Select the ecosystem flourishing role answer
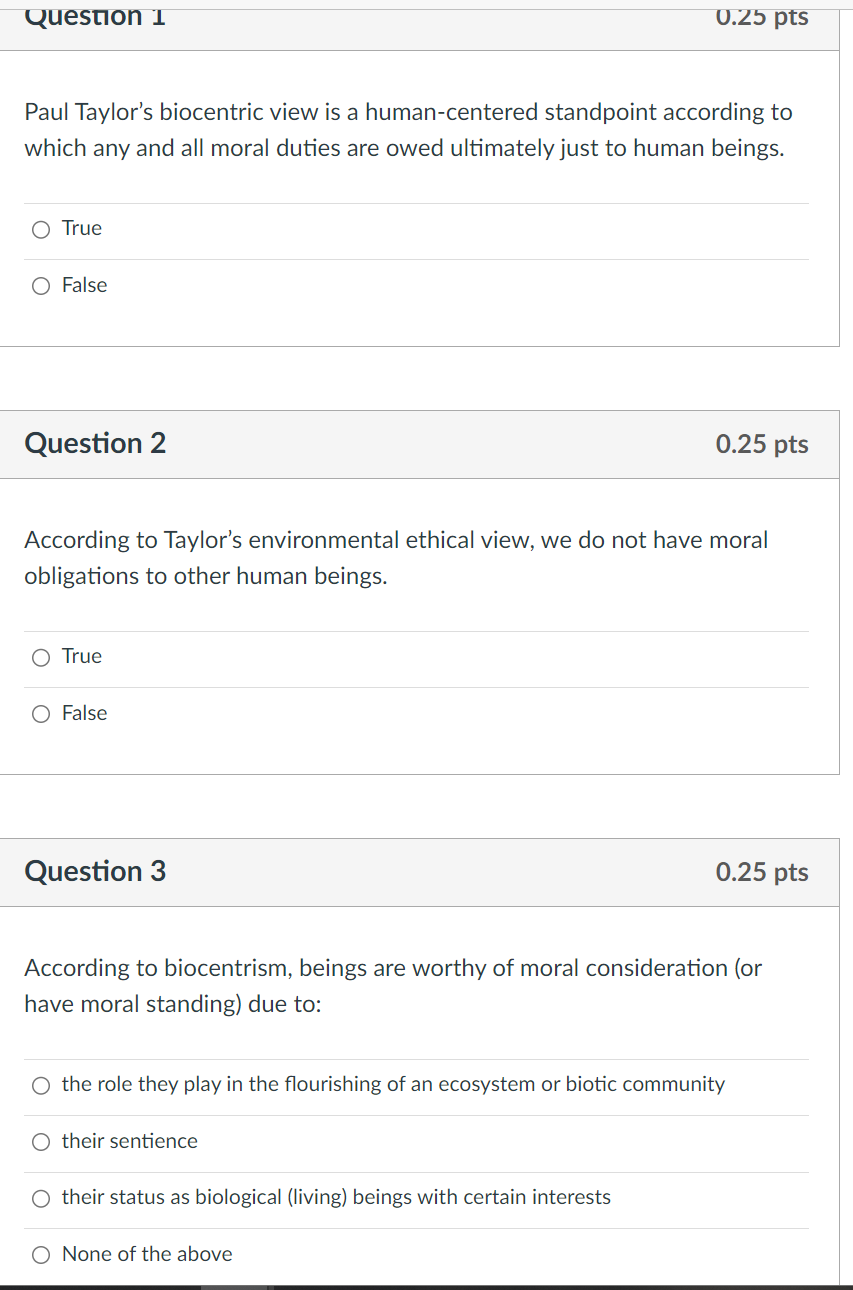The width and height of the screenshot is (853, 1290). click(40, 1085)
